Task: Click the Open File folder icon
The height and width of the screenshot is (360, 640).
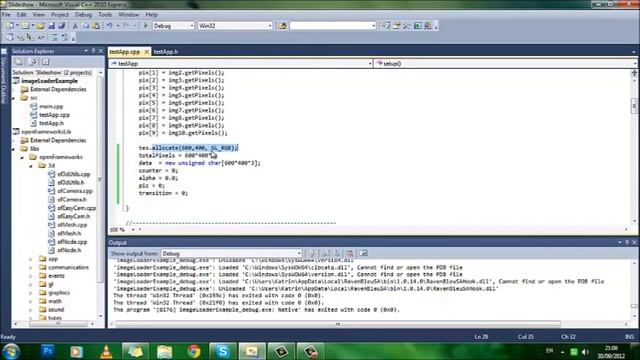Action: [40, 26]
